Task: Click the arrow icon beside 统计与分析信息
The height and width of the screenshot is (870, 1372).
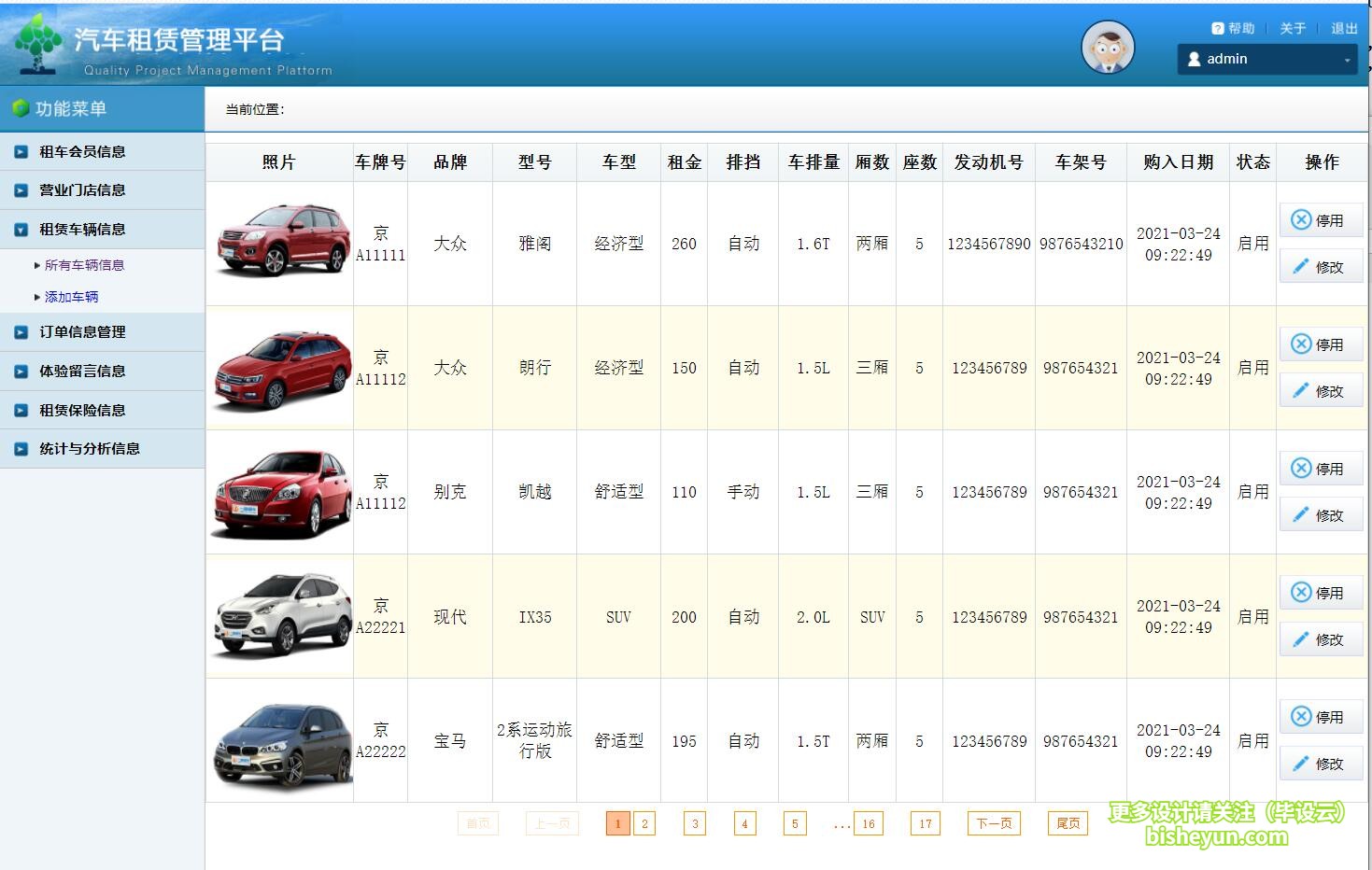Action: (x=21, y=449)
